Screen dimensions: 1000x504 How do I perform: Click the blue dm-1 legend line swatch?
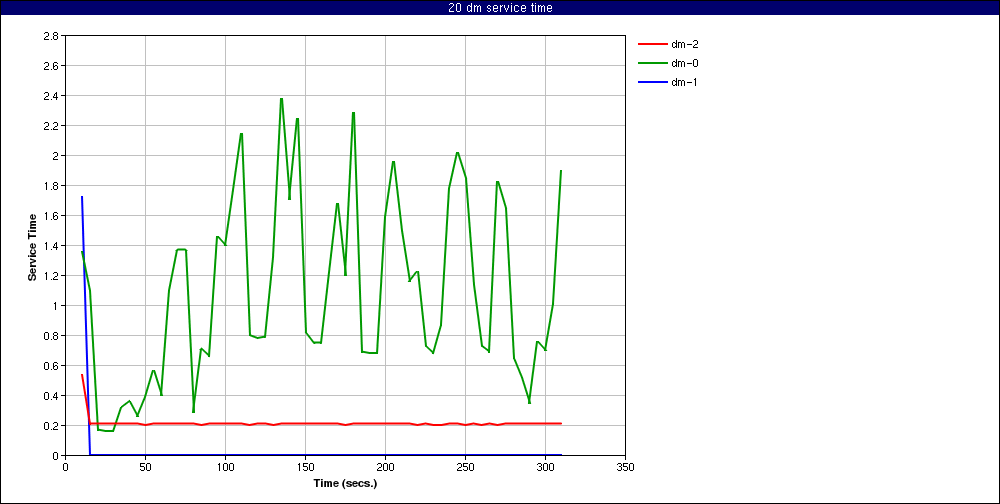[651, 82]
